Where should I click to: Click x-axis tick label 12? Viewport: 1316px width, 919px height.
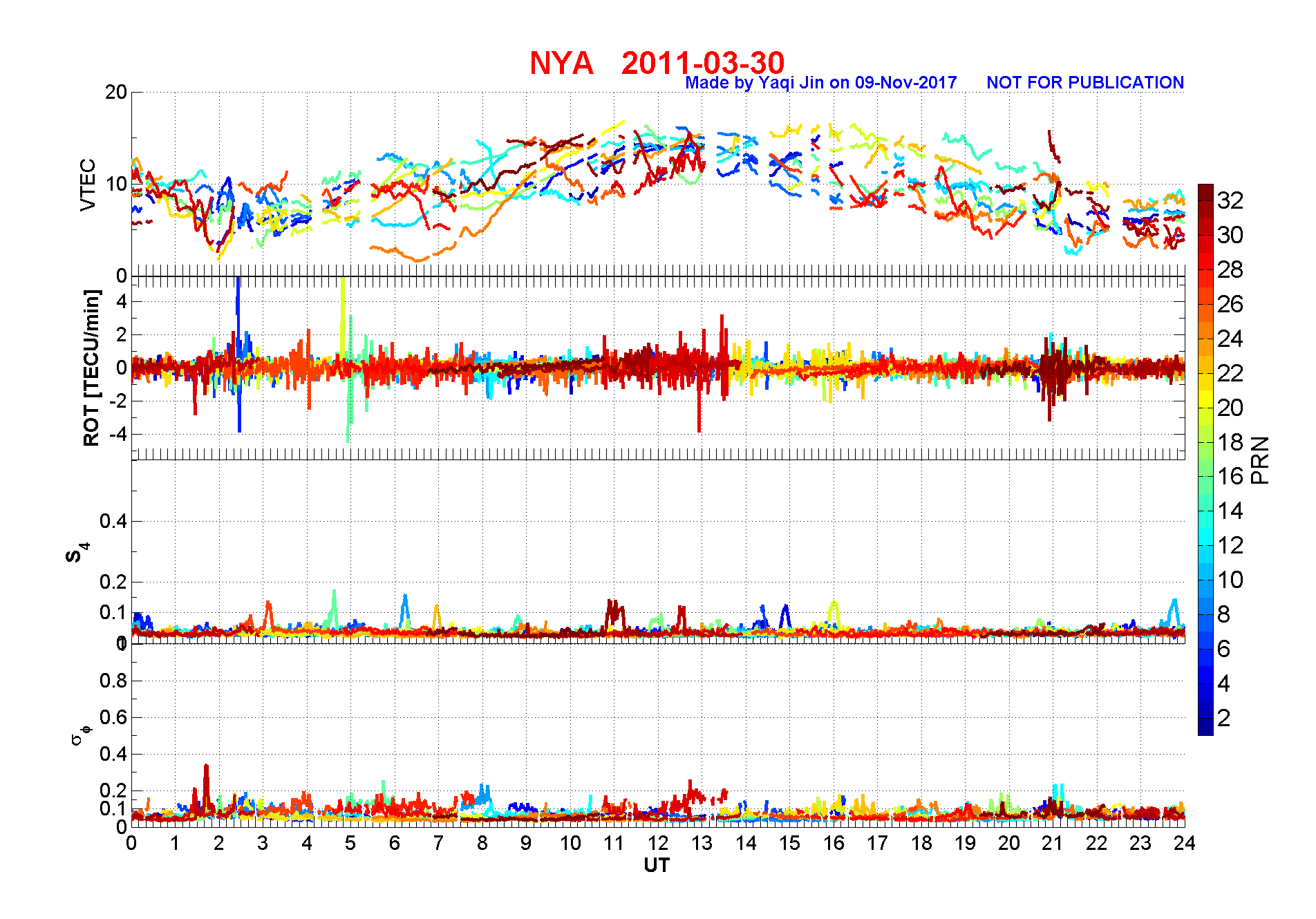click(658, 844)
